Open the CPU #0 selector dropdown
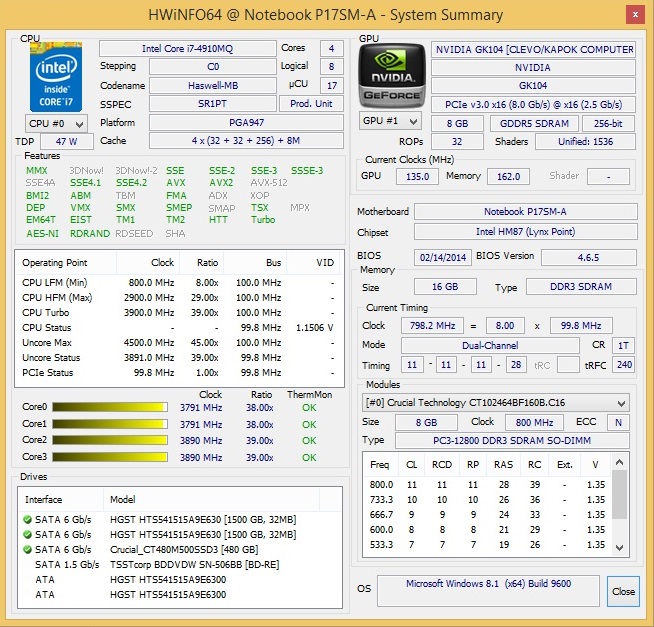The height and width of the screenshot is (627, 654). 56,123
